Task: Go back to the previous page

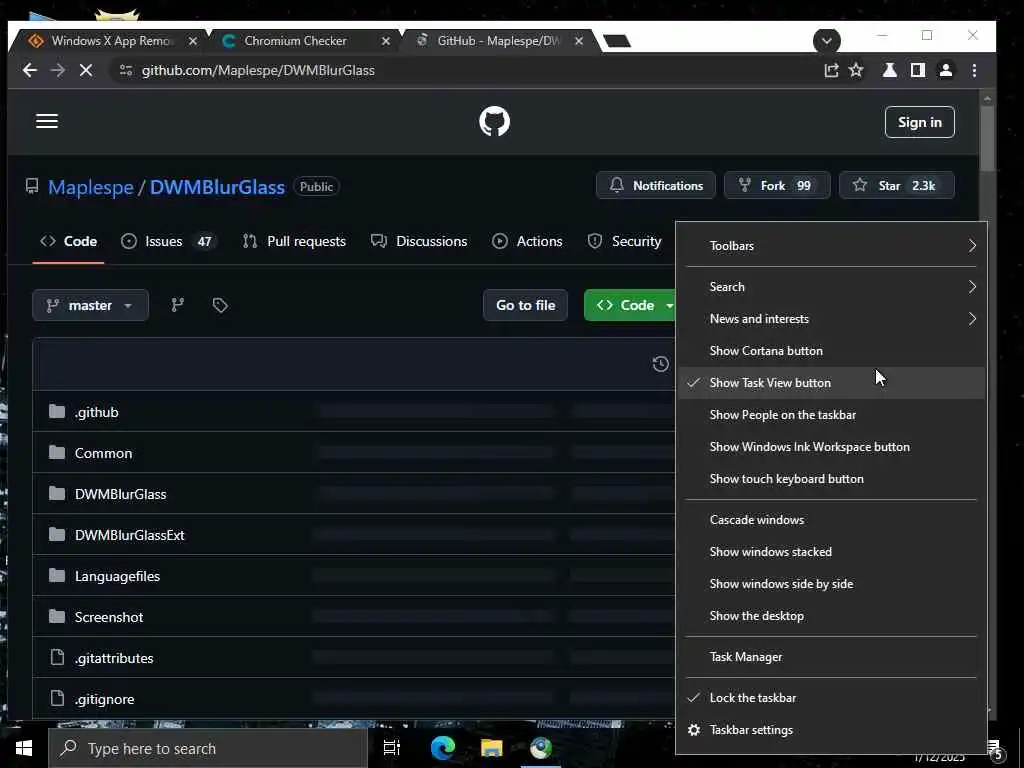Action: [30, 71]
